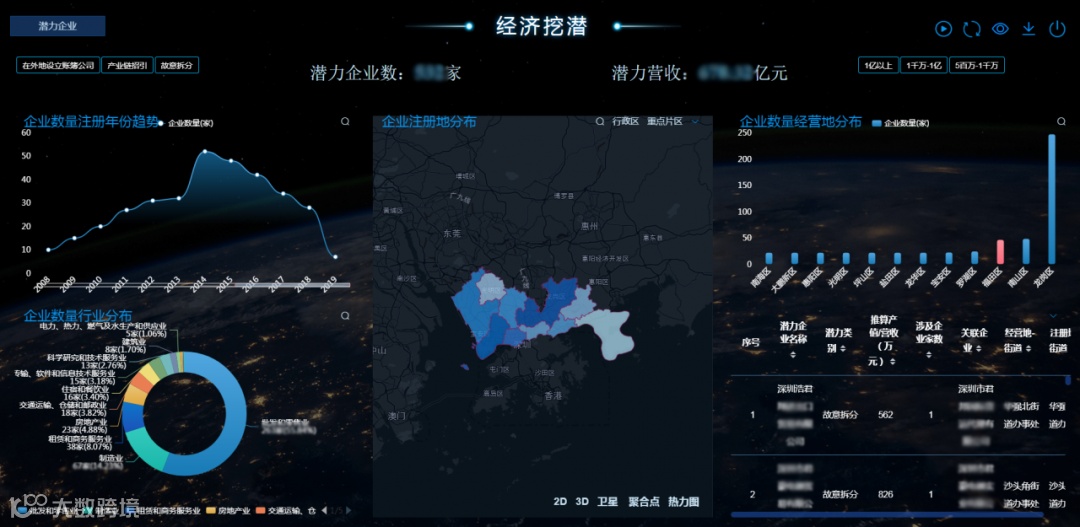Click 惠州 label on the map
Image resolution: width=1080 pixels, height=527 pixels.
[x=590, y=226]
